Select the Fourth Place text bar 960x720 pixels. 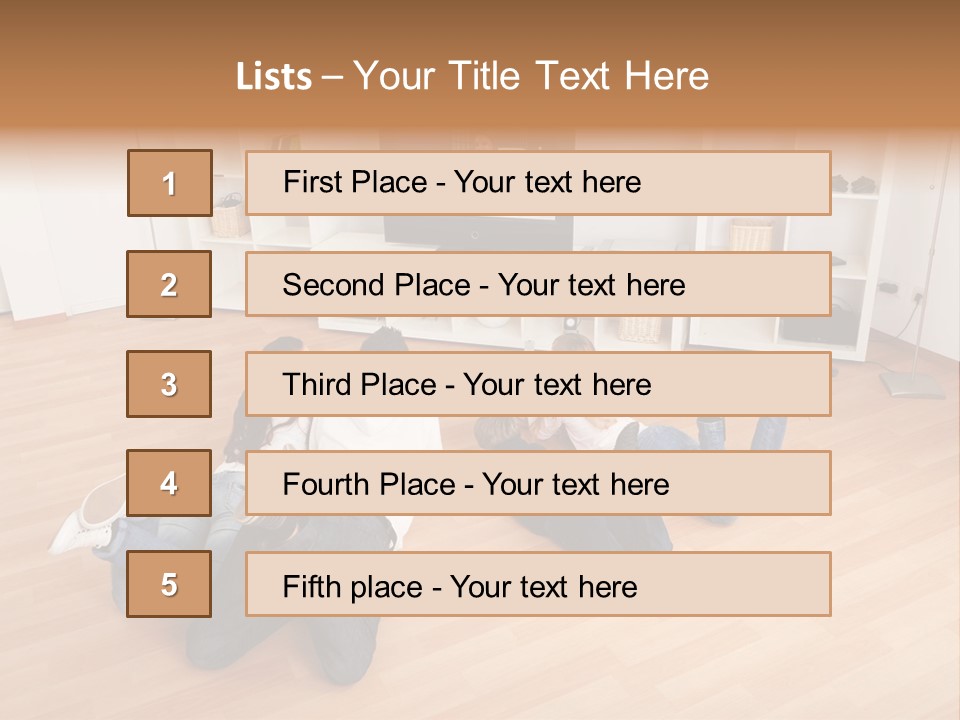coord(538,484)
